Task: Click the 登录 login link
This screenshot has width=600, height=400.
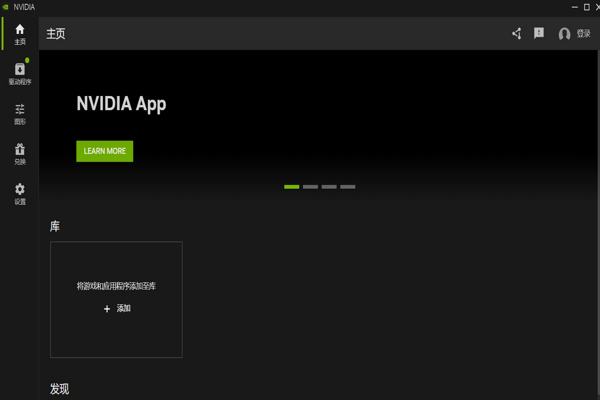Action: tap(584, 34)
